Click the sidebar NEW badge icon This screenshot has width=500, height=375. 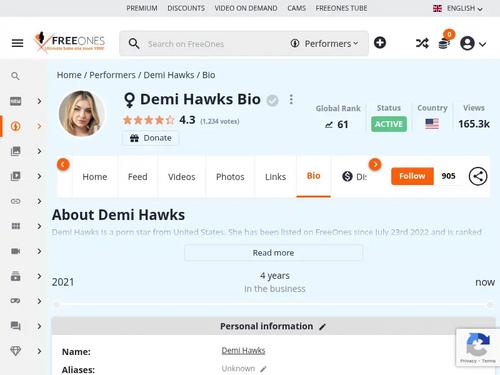[16, 101]
